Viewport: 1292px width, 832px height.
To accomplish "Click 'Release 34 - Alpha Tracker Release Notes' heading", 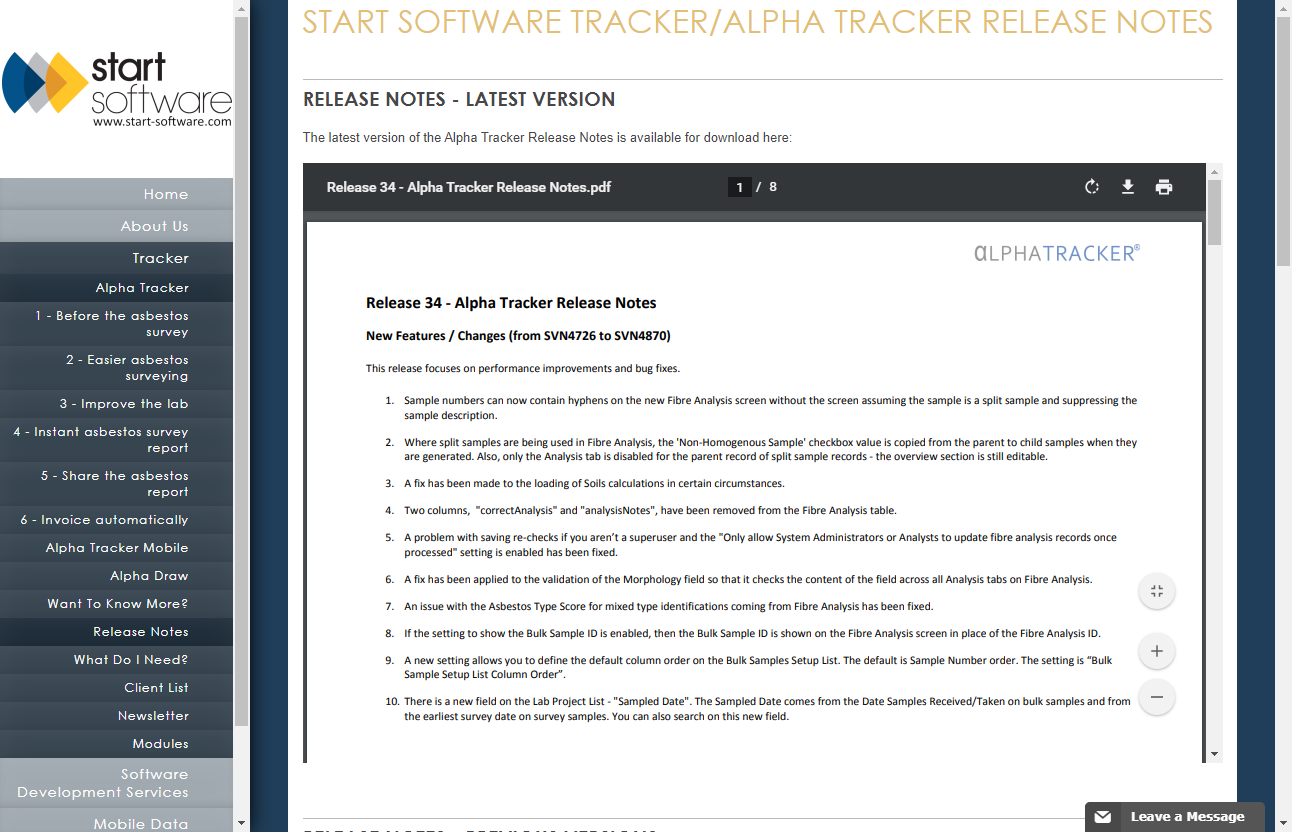I will 511,303.
